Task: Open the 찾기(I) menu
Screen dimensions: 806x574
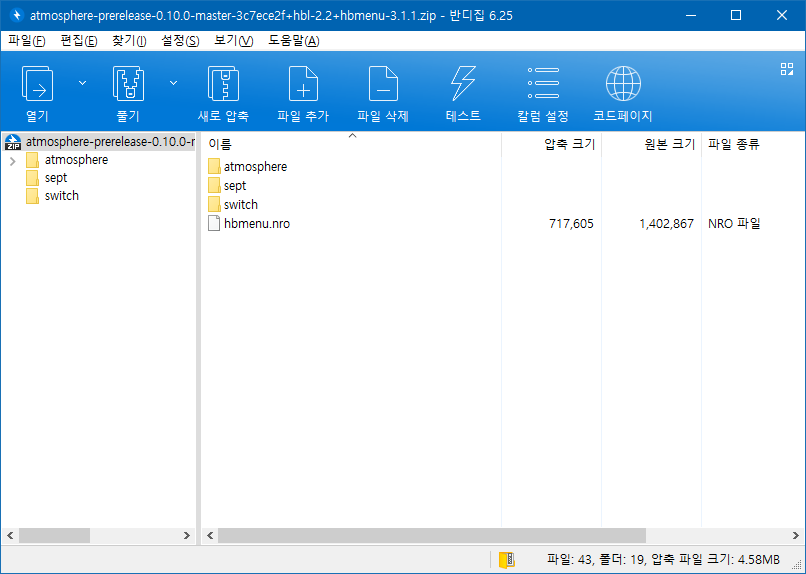Action: [130, 41]
